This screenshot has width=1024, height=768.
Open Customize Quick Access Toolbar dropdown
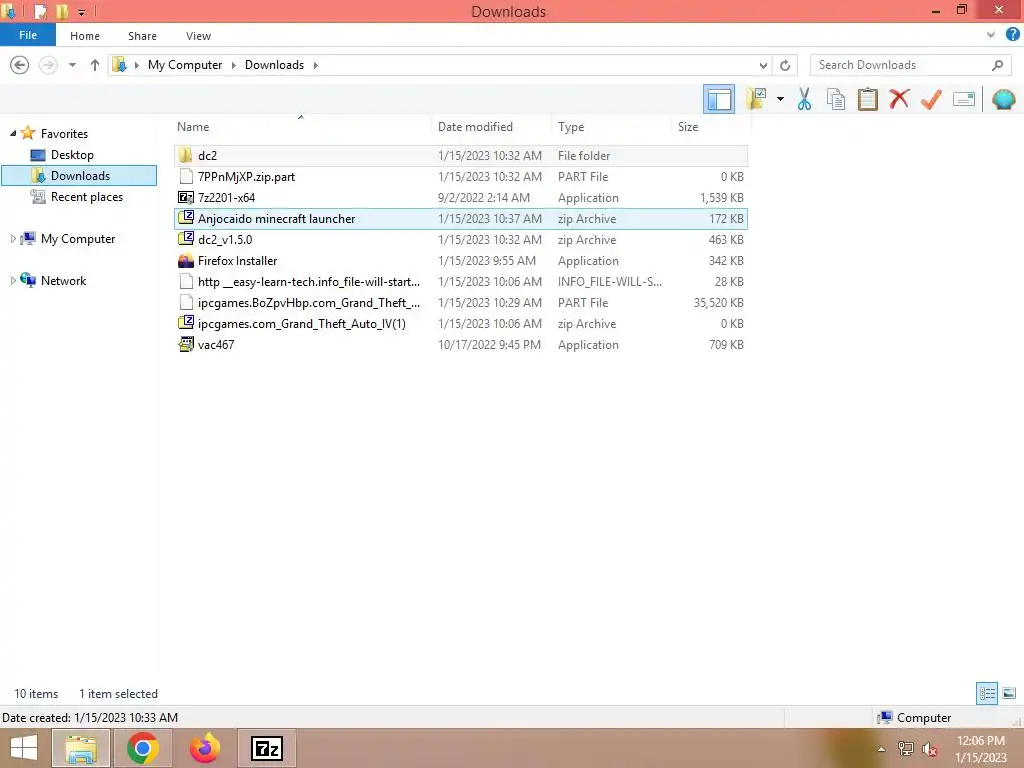tap(82, 12)
